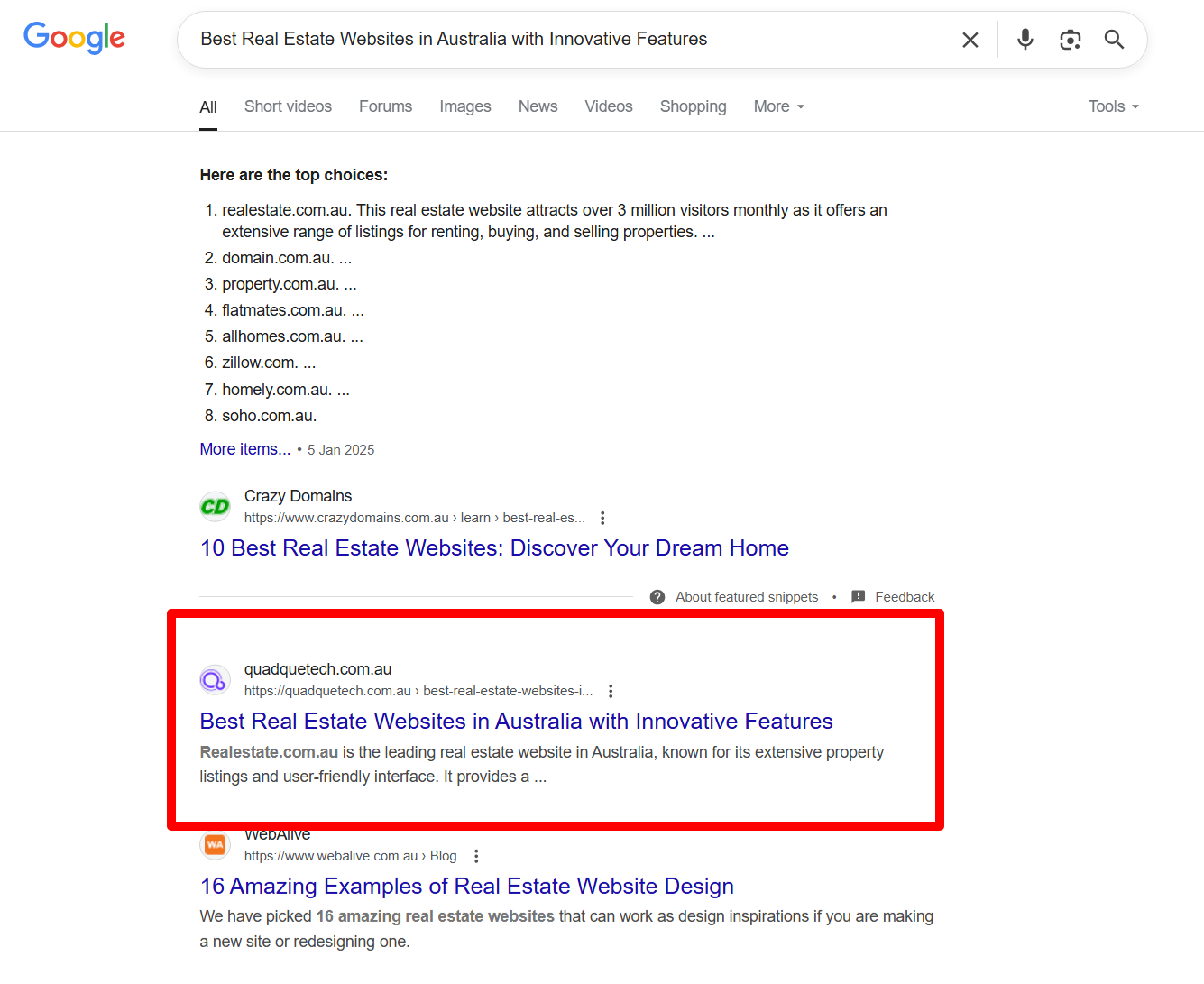Select the Short videos tab
The image size is (1204, 984).
(288, 106)
